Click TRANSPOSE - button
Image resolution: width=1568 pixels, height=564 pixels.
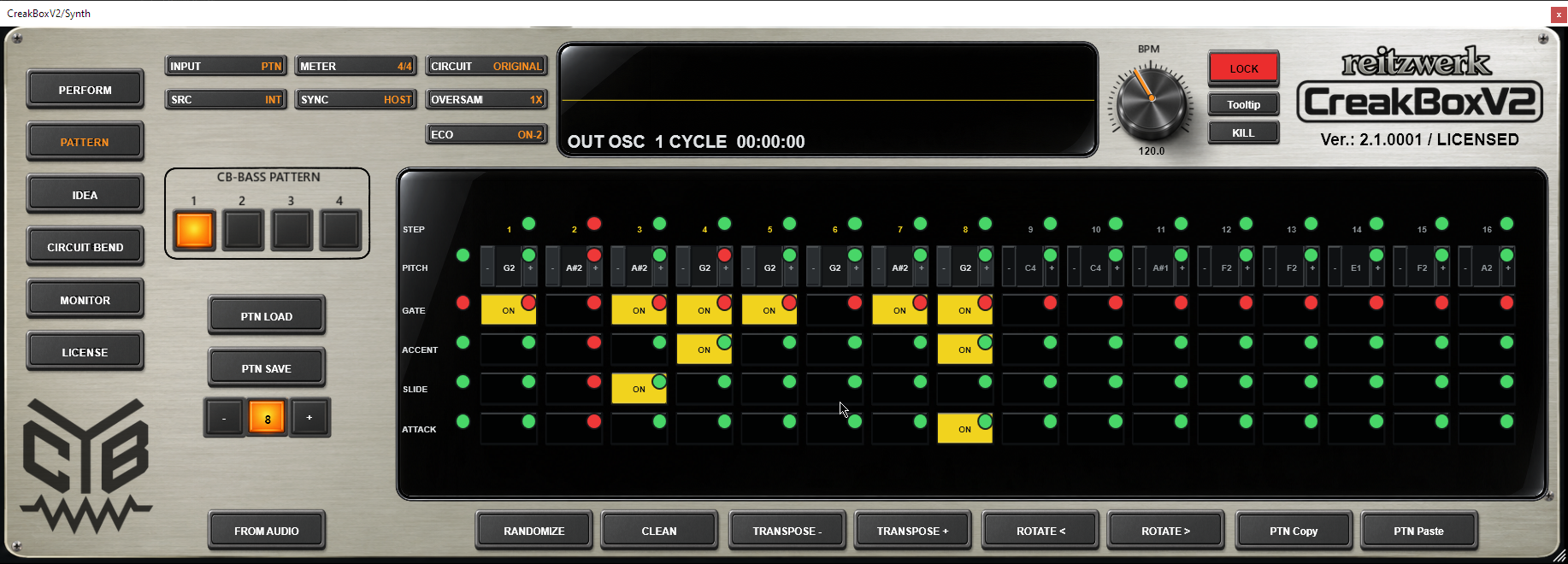point(787,531)
